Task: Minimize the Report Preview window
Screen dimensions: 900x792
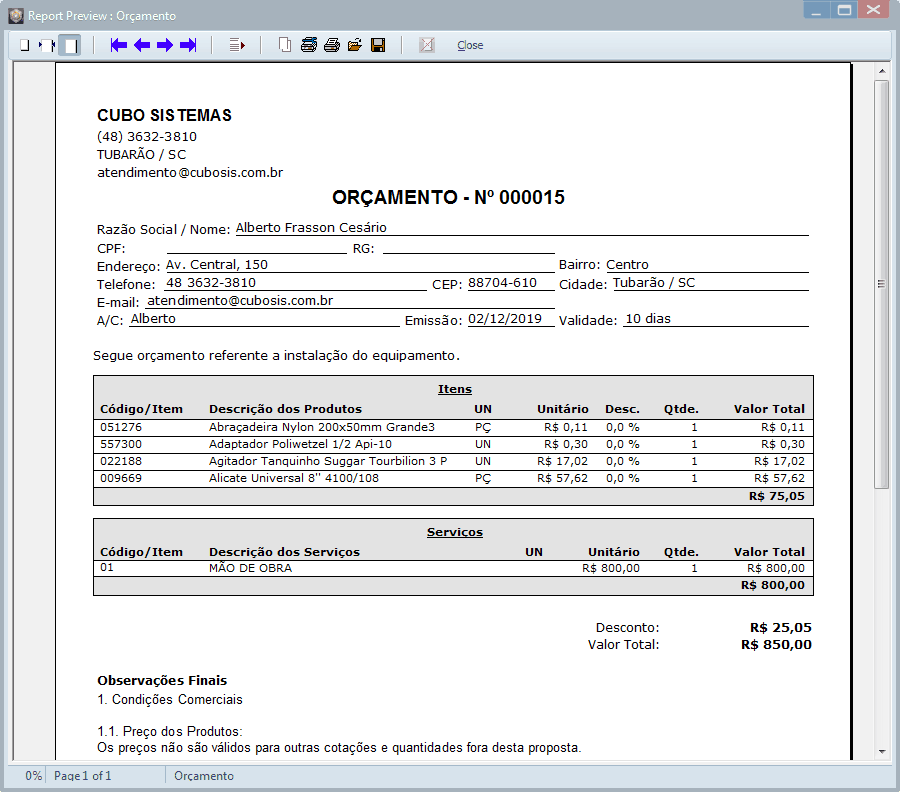Action: coord(816,10)
